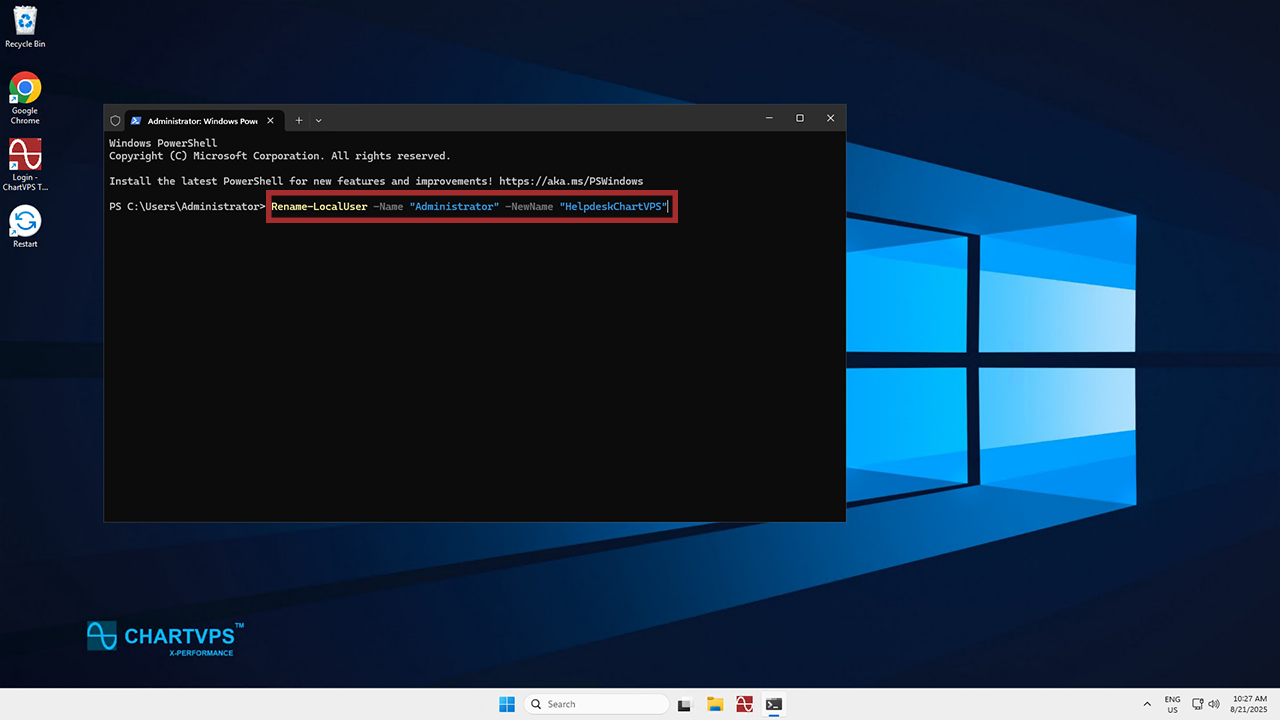Launch Google Chrome from the desktop
The image size is (1280, 720).
(25, 88)
